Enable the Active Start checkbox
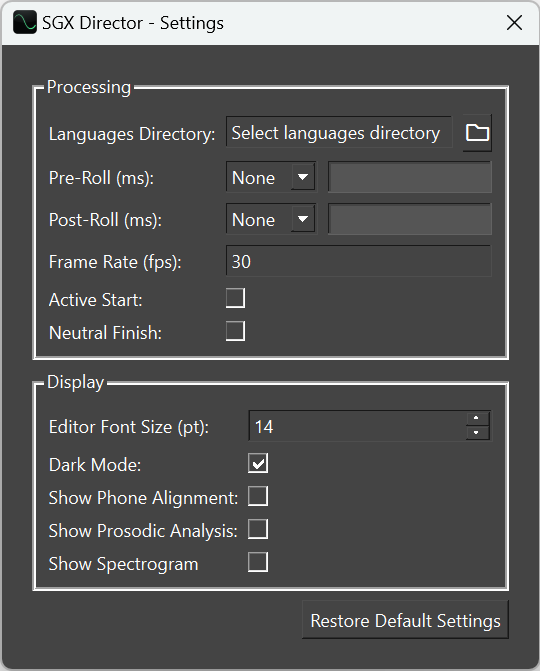This screenshot has width=540, height=671. [235, 298]
